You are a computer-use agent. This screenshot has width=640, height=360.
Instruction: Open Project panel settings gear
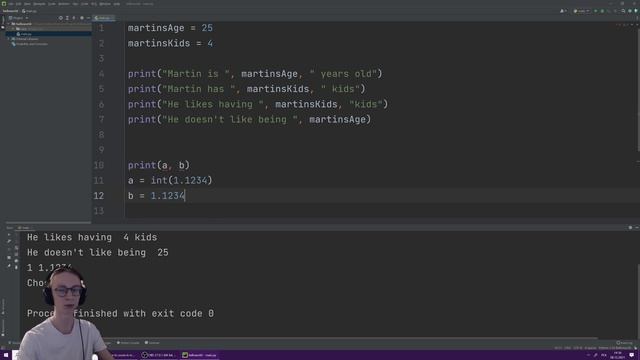click(x=82, y=18)
